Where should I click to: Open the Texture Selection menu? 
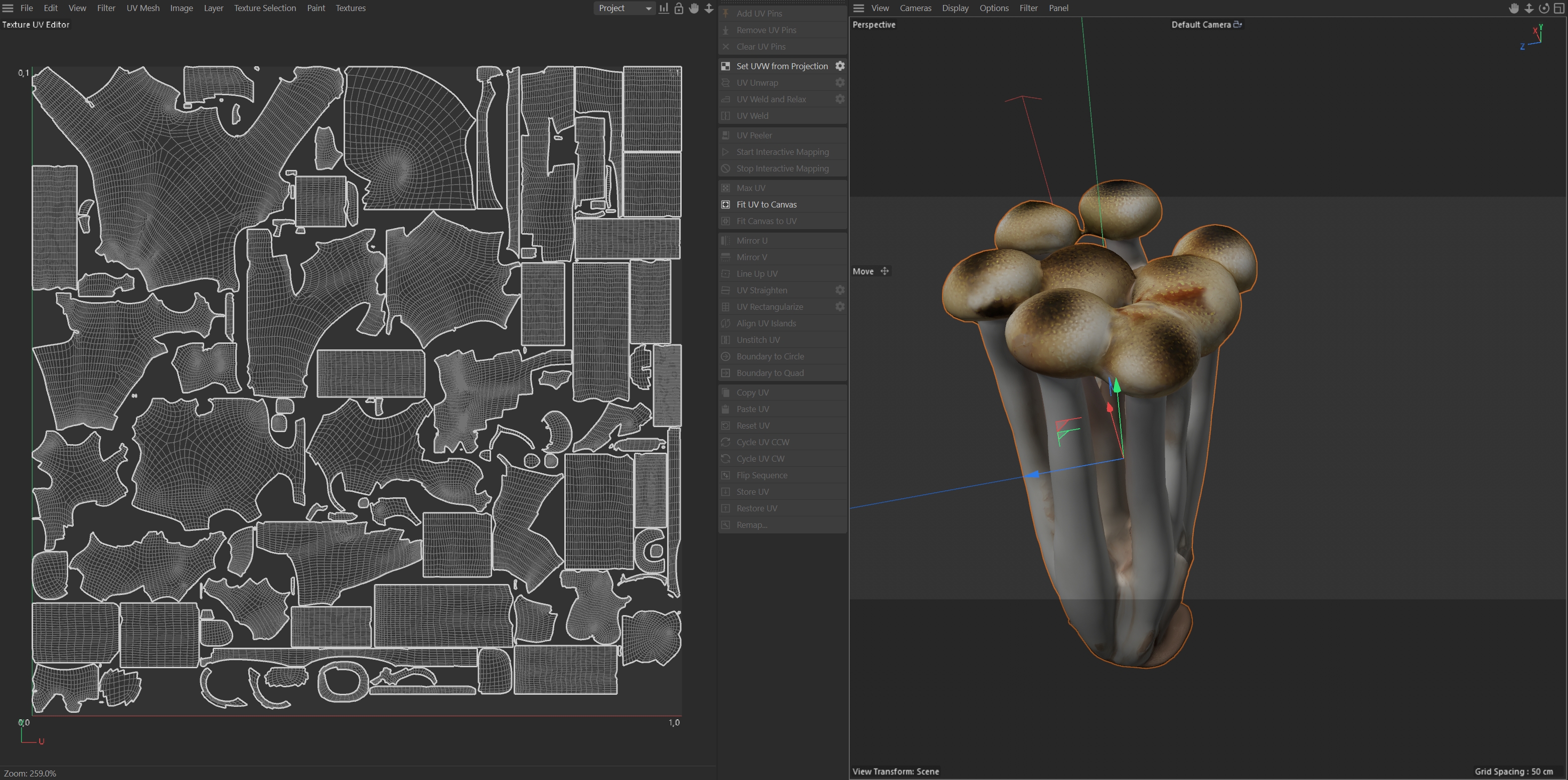[265, 8]
